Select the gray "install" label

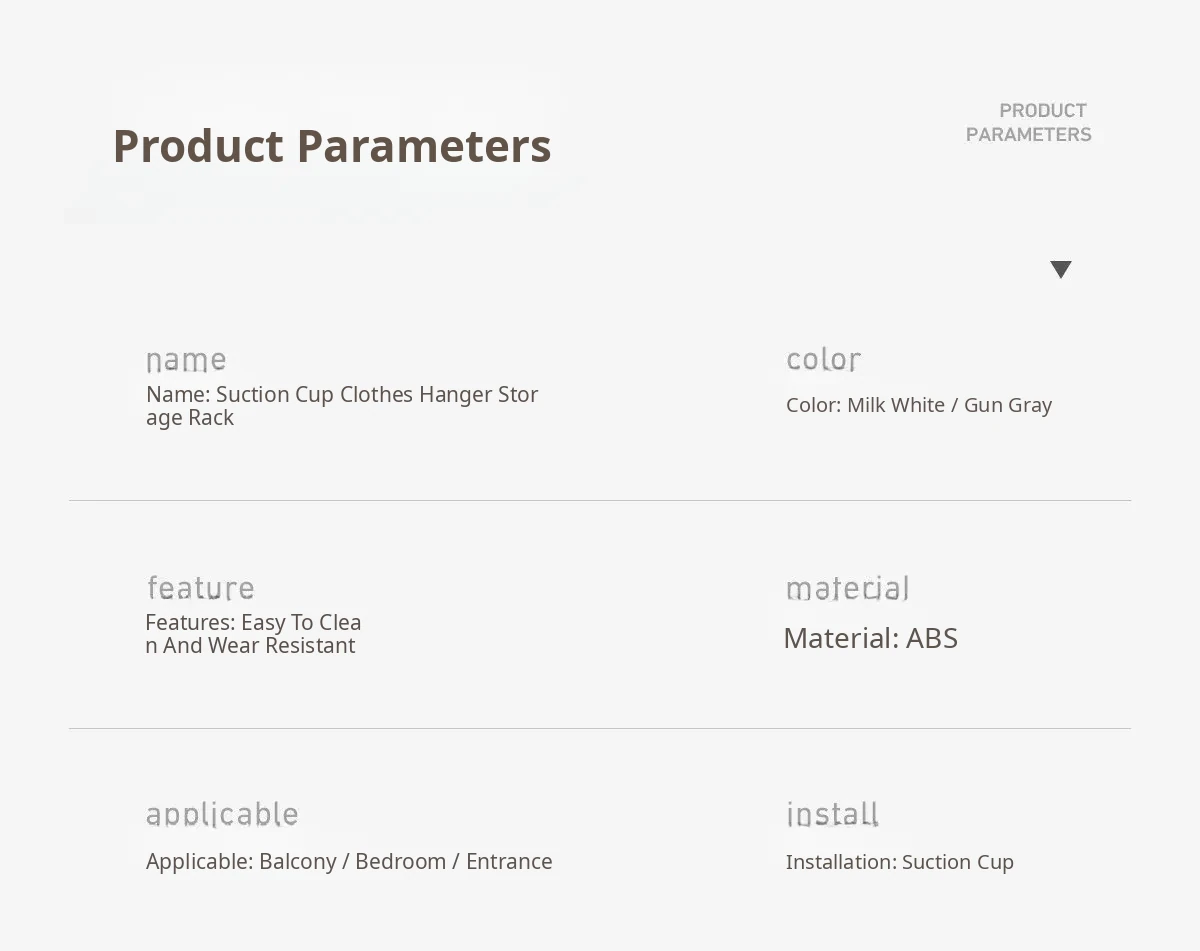832,815
